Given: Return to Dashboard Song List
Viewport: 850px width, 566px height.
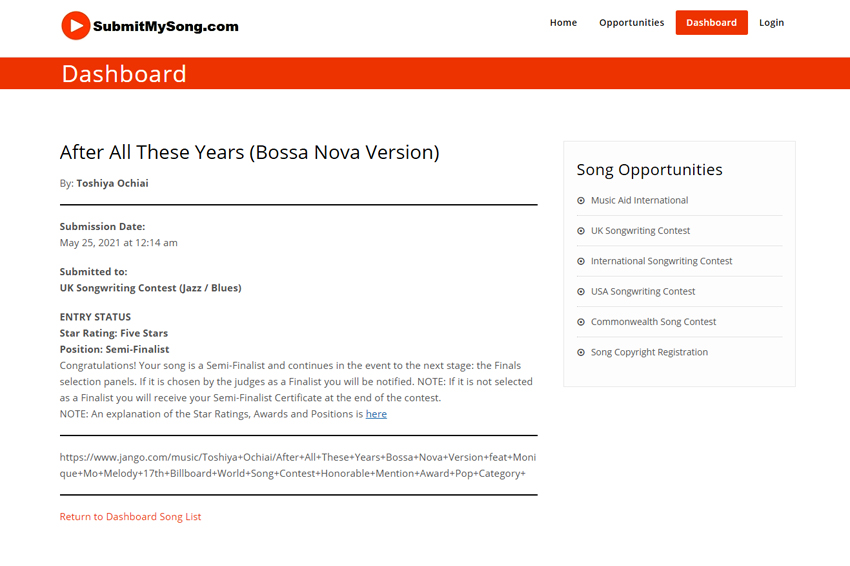Looking at the screenshot, I should pos(130,517).
